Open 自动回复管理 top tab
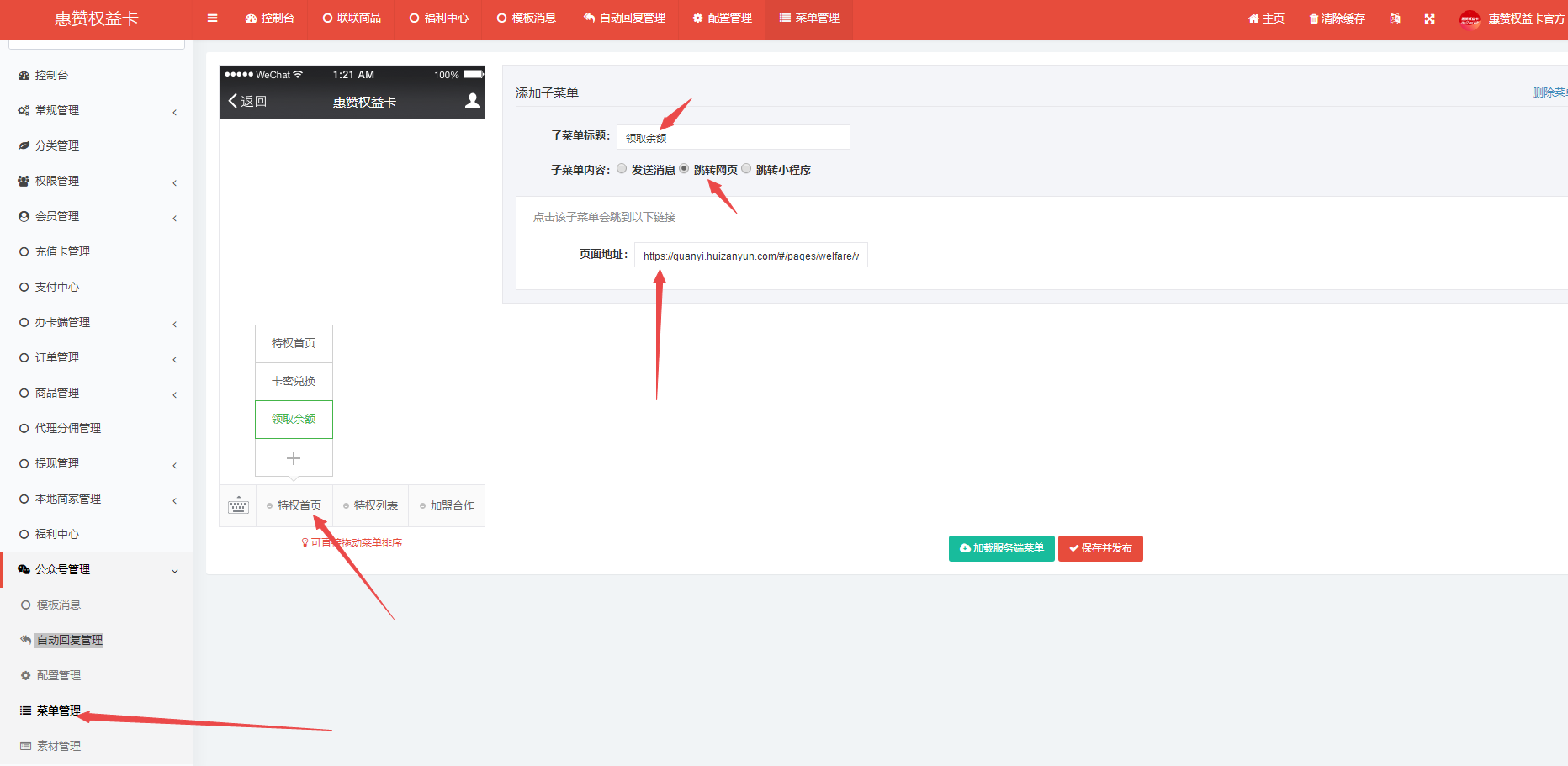The height and width of the screenshot is (766, 1568). 624,18
